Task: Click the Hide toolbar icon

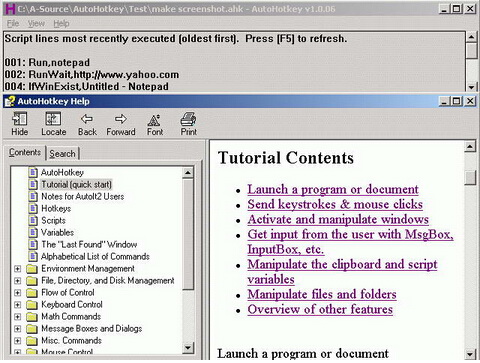Action: 20,119
